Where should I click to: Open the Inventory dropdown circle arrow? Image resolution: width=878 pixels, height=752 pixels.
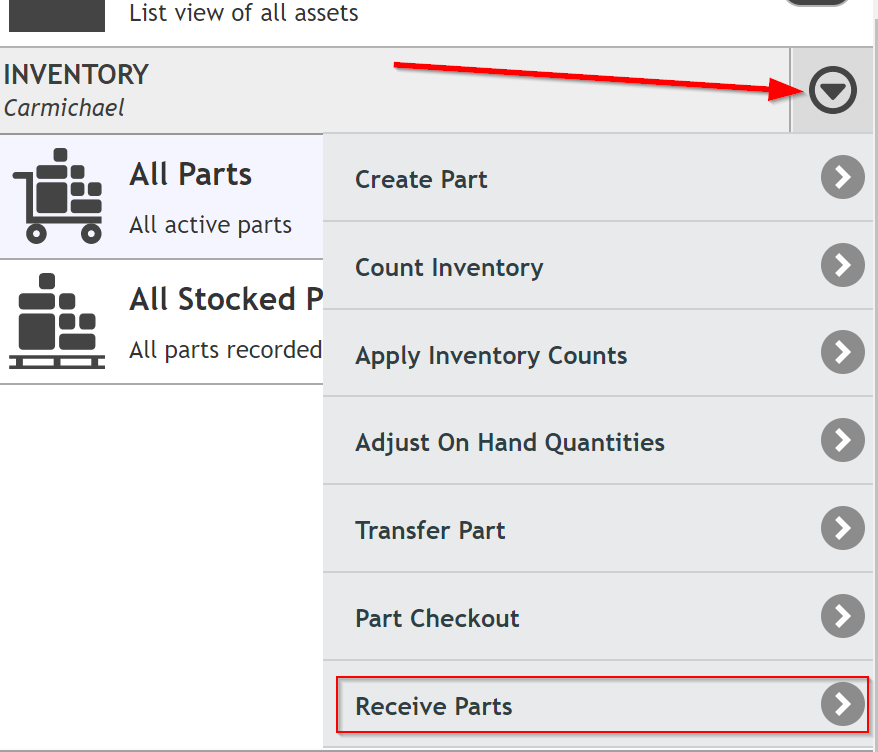pyautogui.click(x=832, y=90)
